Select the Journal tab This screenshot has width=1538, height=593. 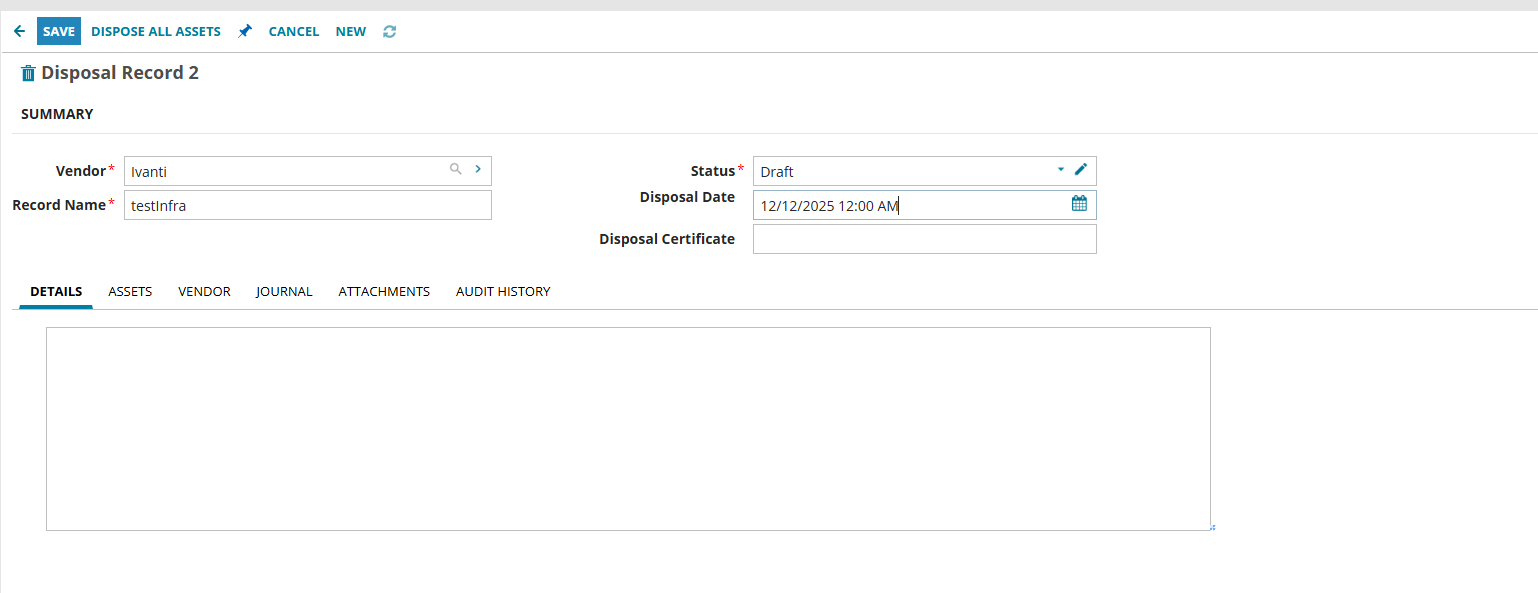pyautogui.click(x=284, y=291)
